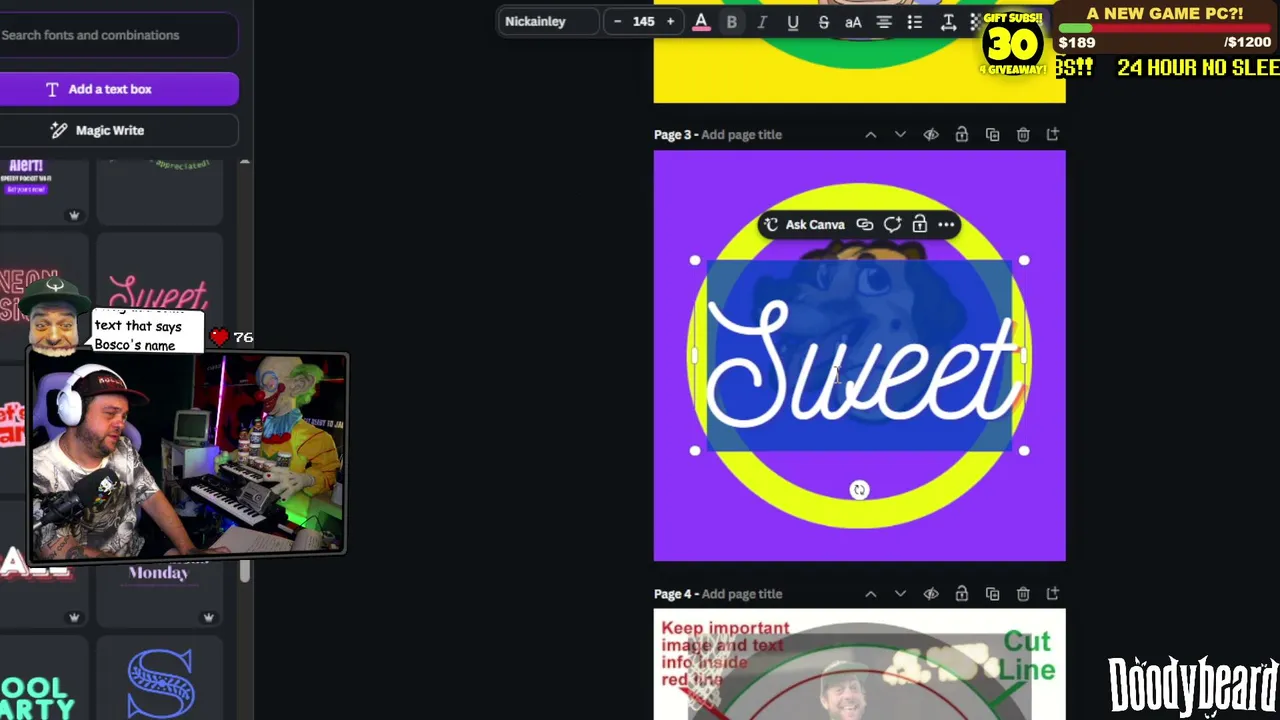1280x720 pixels.
Task: Move Page 3 up
Action: 870,135
